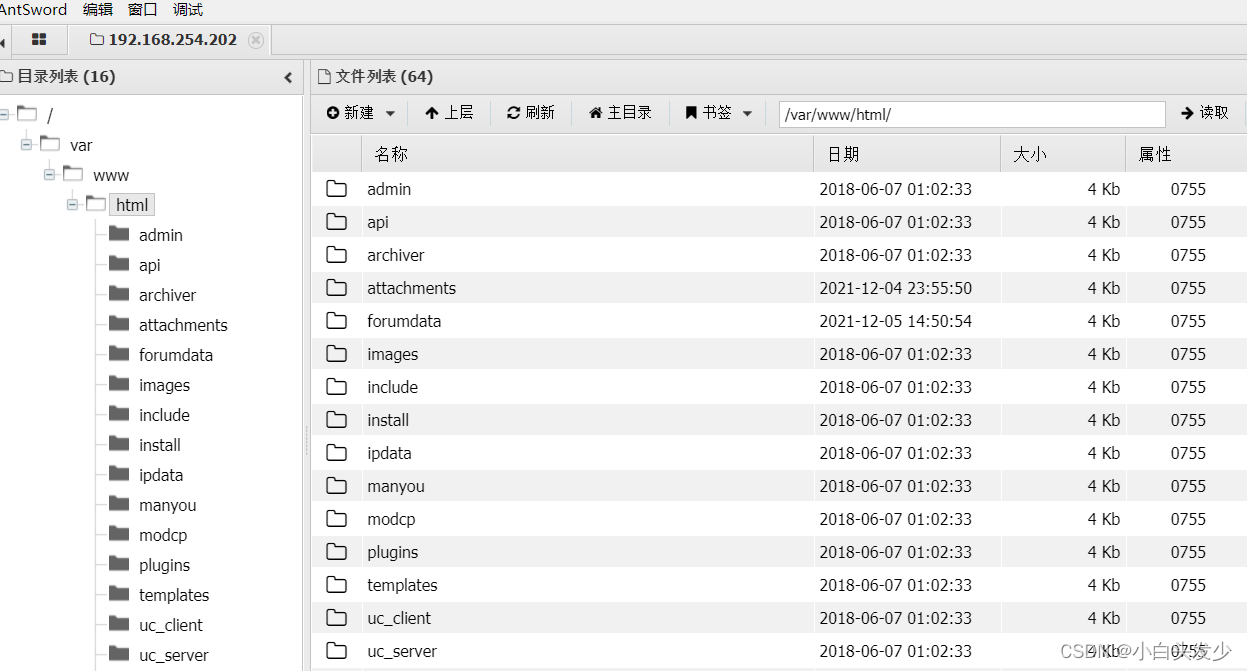Image resolution: width=1247 pixels, height=671 pixels.
Task: Open the 调试 menu
Action: 188,10
